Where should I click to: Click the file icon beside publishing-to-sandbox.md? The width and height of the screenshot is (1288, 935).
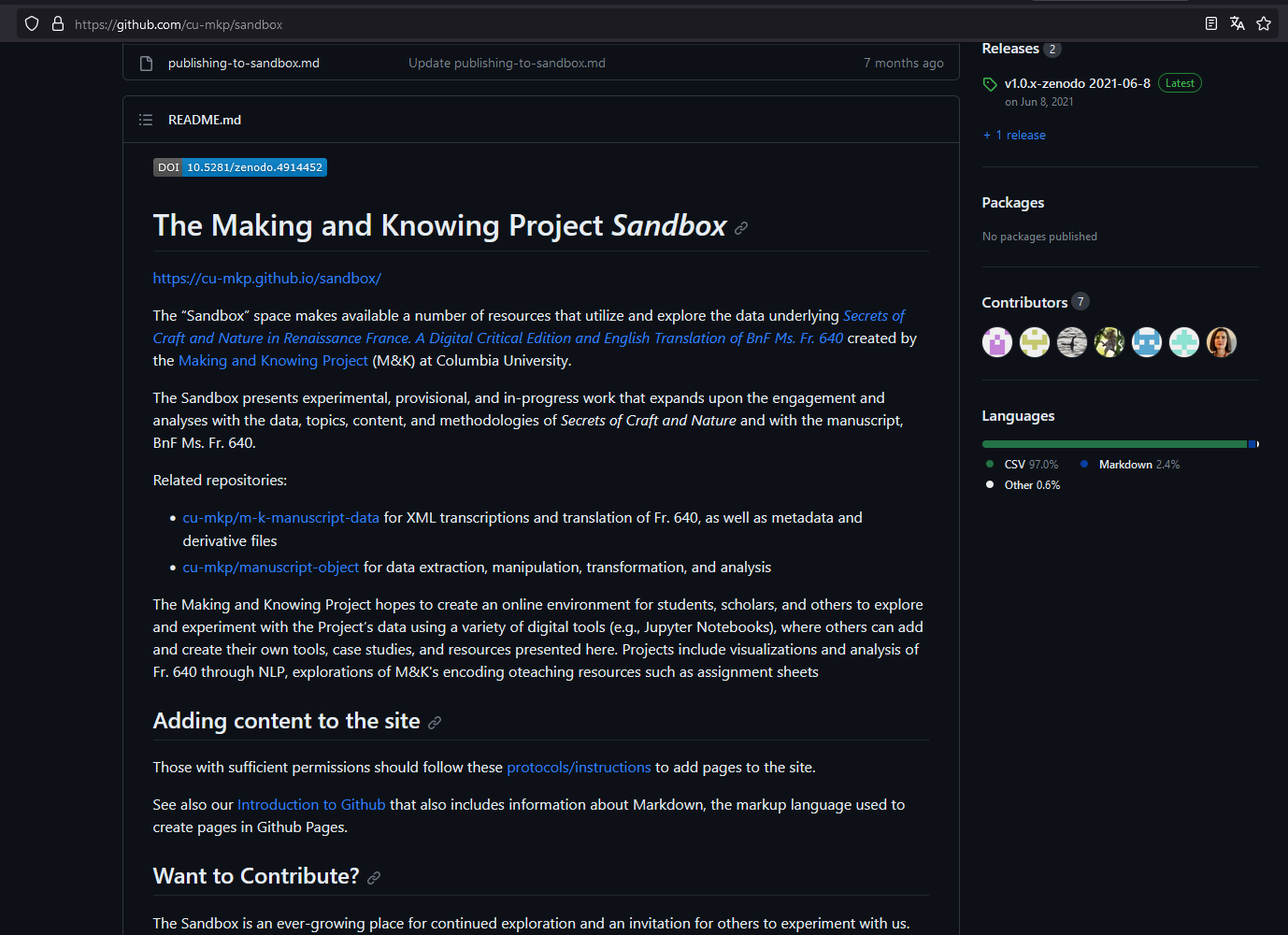pos(146,64)
